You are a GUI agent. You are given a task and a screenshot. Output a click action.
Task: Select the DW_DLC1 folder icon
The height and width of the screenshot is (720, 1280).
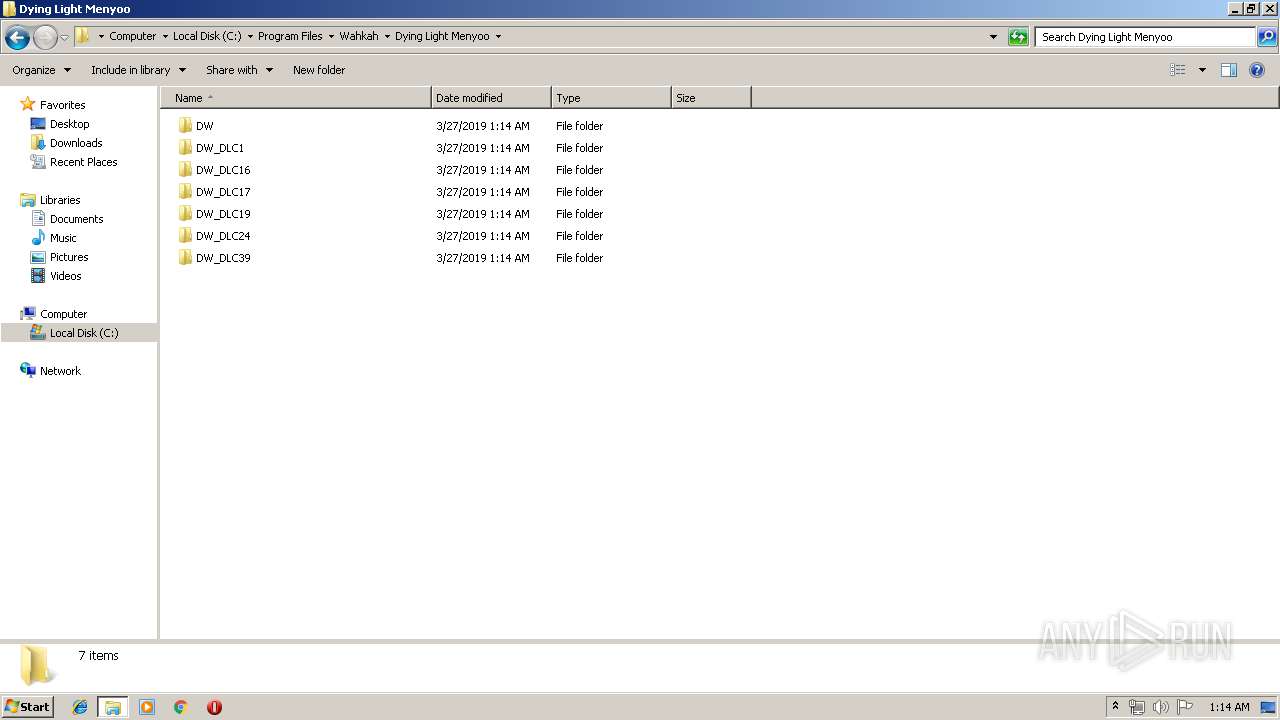tap(185, 148)
